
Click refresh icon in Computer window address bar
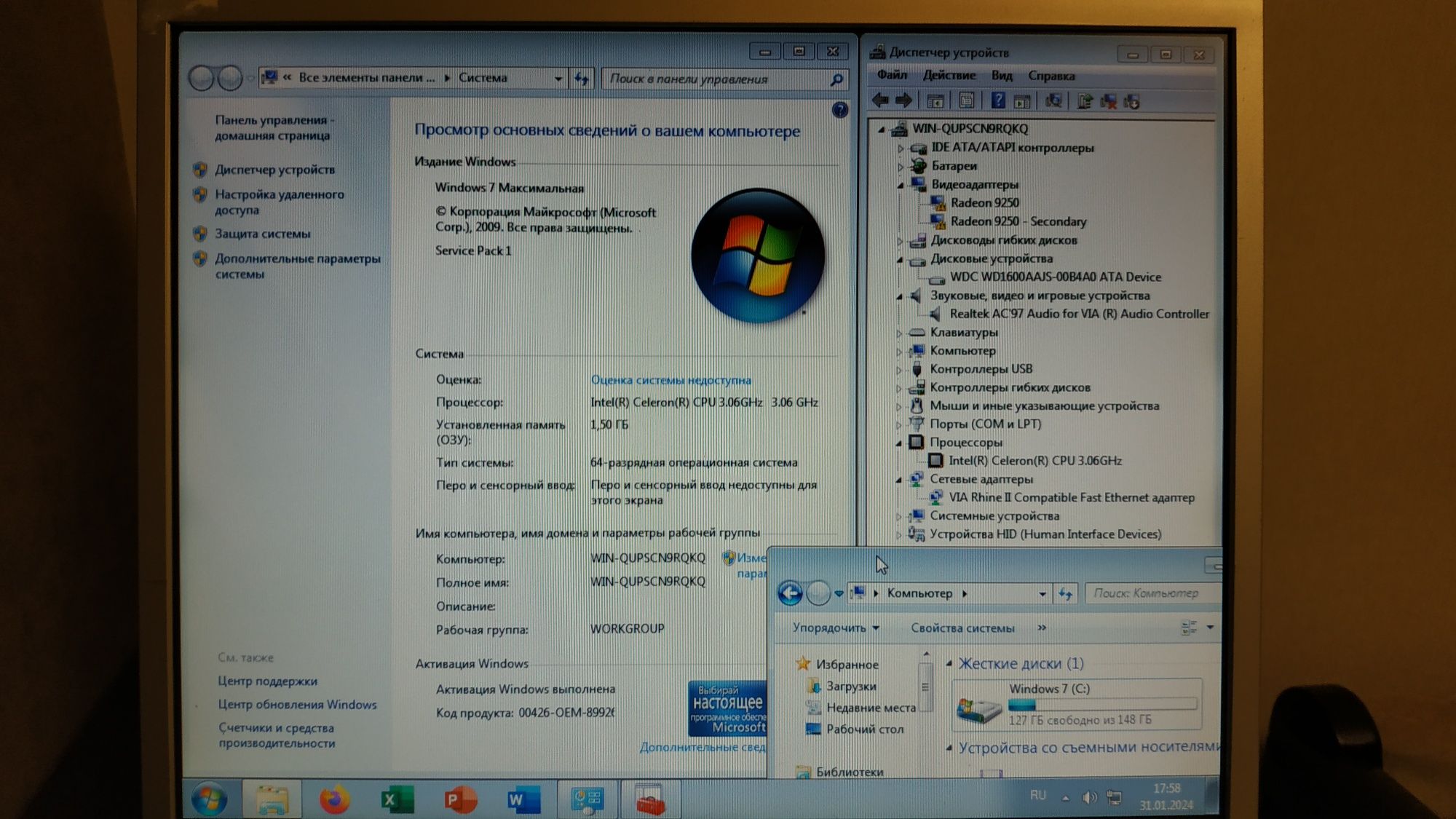point(1066,593)
